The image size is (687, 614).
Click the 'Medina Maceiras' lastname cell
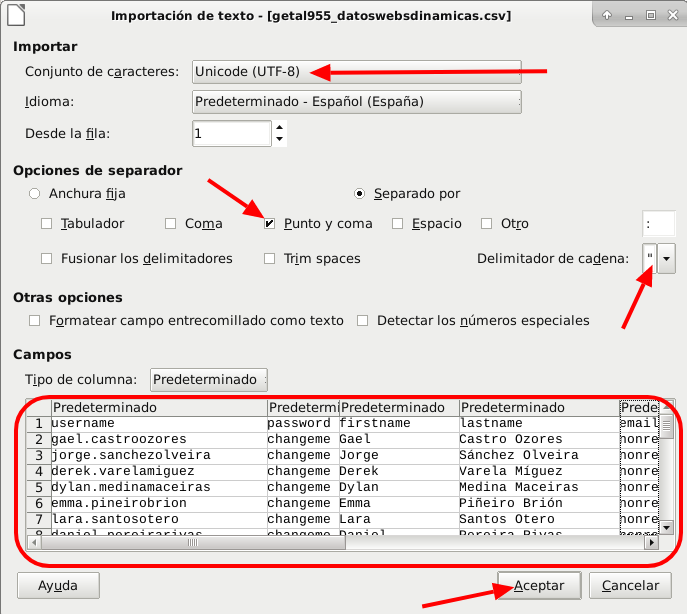coord(539,487)
